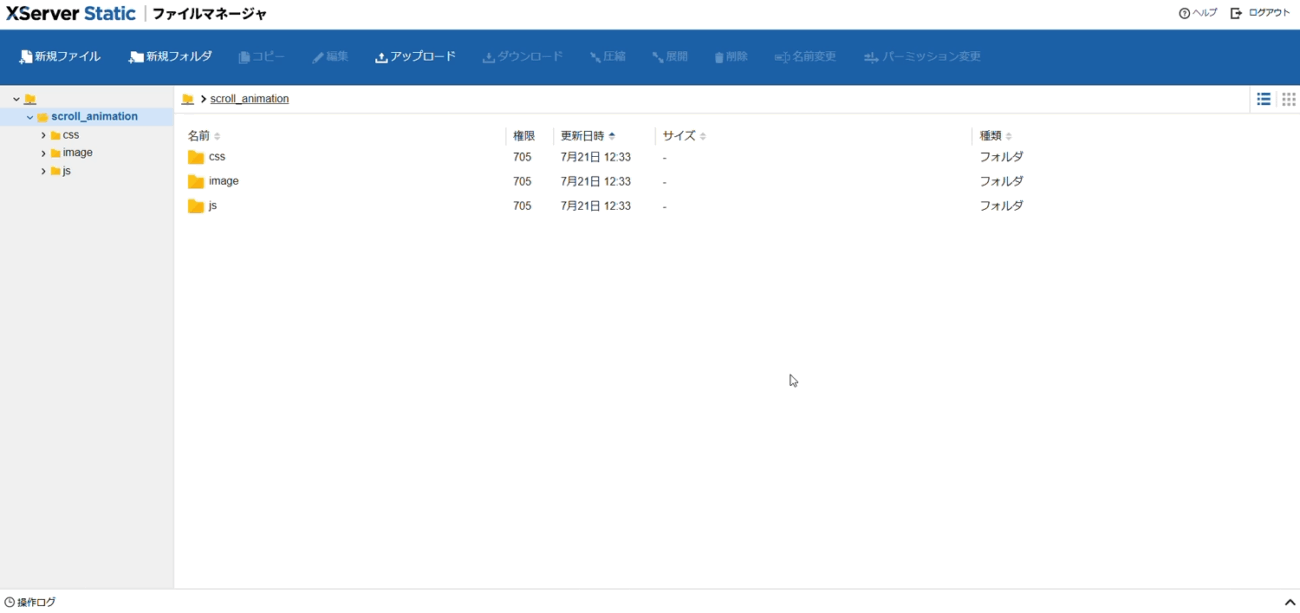Select the css folder icon in file list

click(x=196, y=157)
